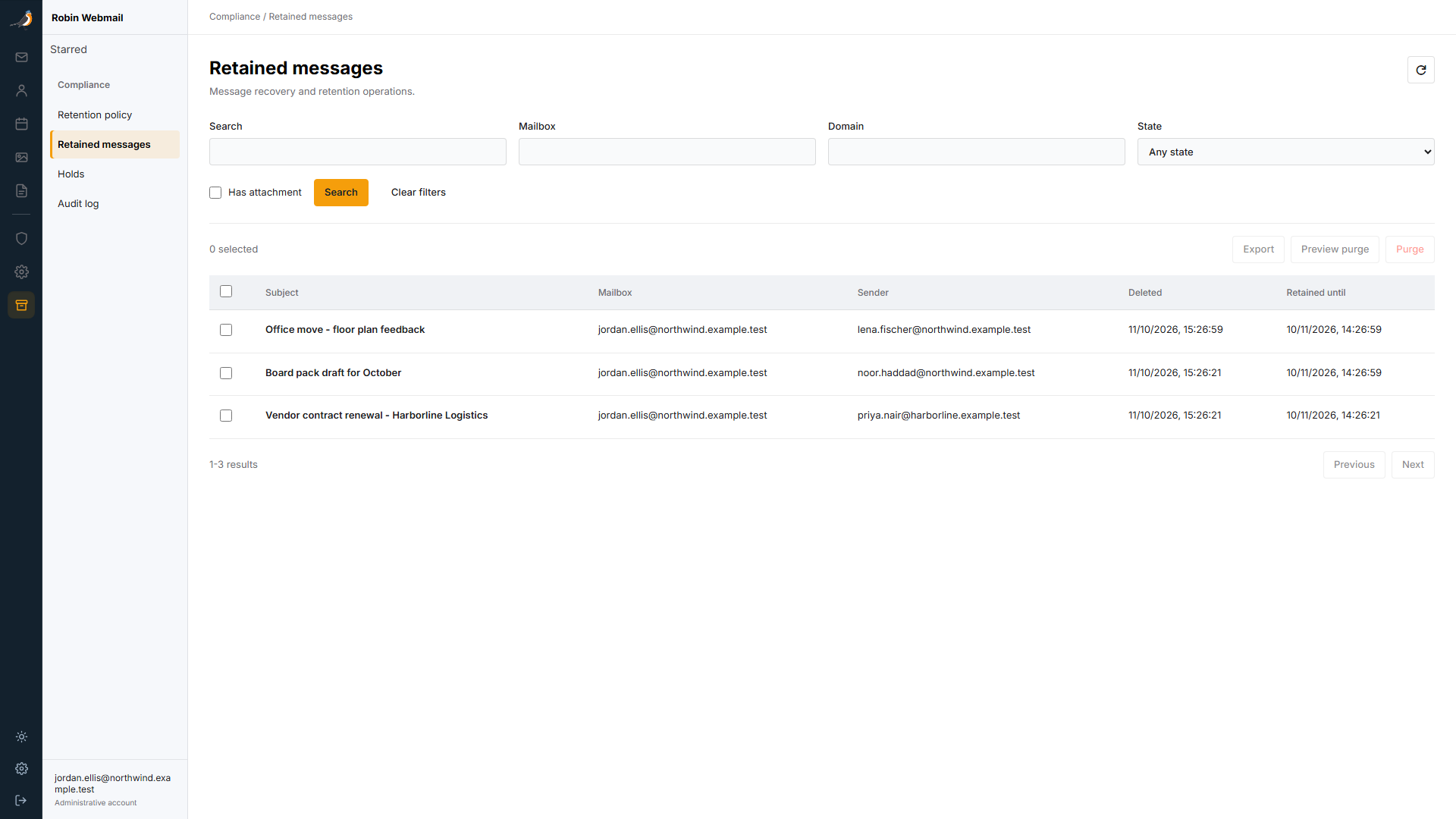Click the Compliance breadcrumb link
This screenshot has height=819, width=1456.
[x=234, y=17]
